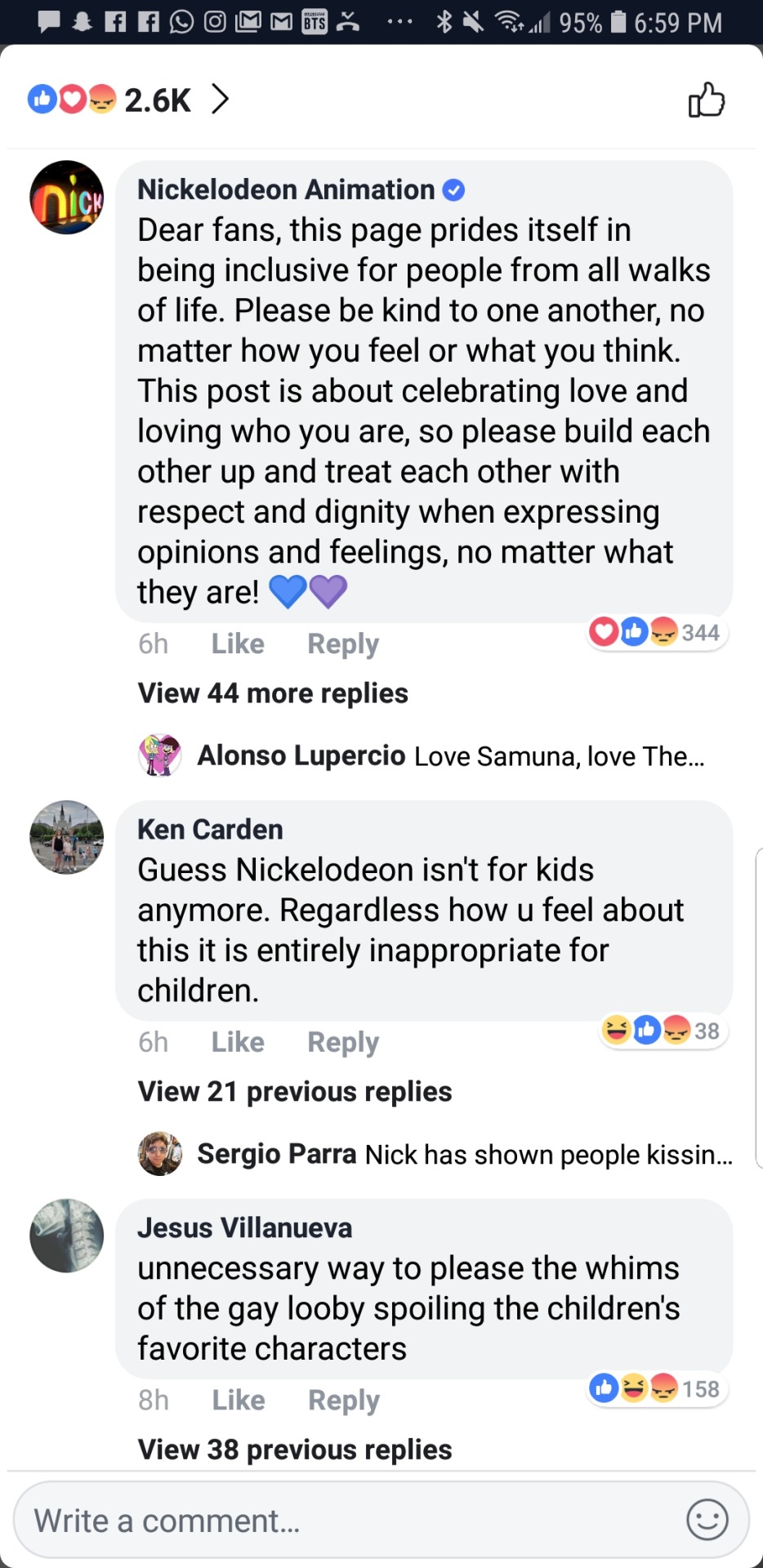Expand View 38 previous replies

tap(295, 1450)
